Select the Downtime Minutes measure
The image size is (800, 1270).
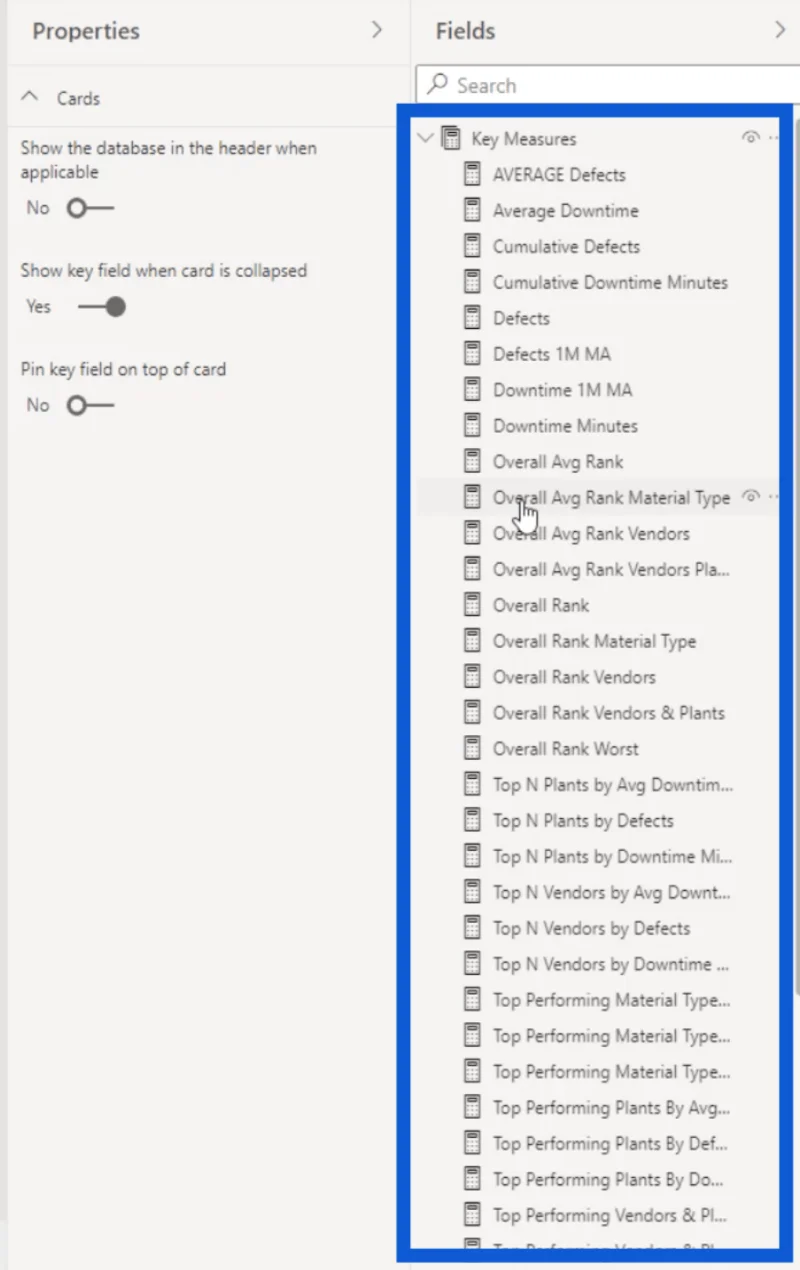(x=565, y=425)
